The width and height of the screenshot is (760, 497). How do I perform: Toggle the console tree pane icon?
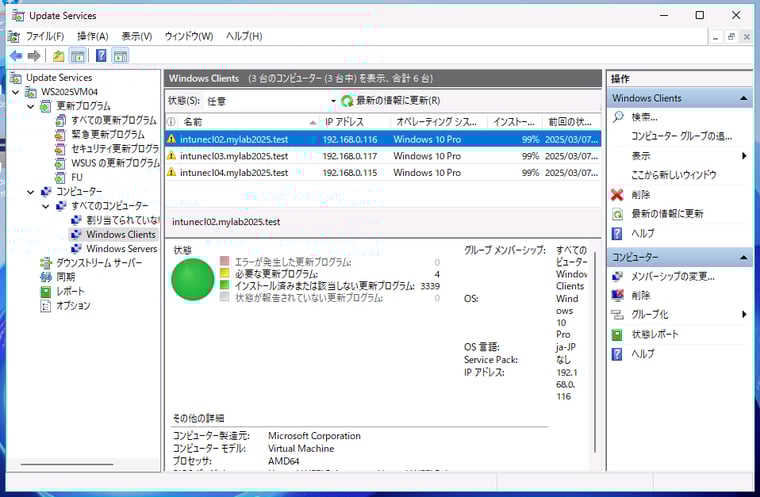[x=78, y=56]
